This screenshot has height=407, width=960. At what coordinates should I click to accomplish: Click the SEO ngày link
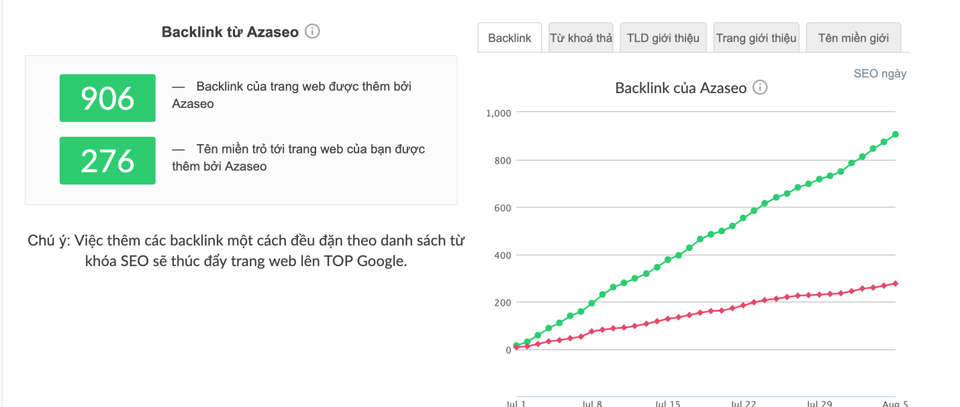[880, 73]
